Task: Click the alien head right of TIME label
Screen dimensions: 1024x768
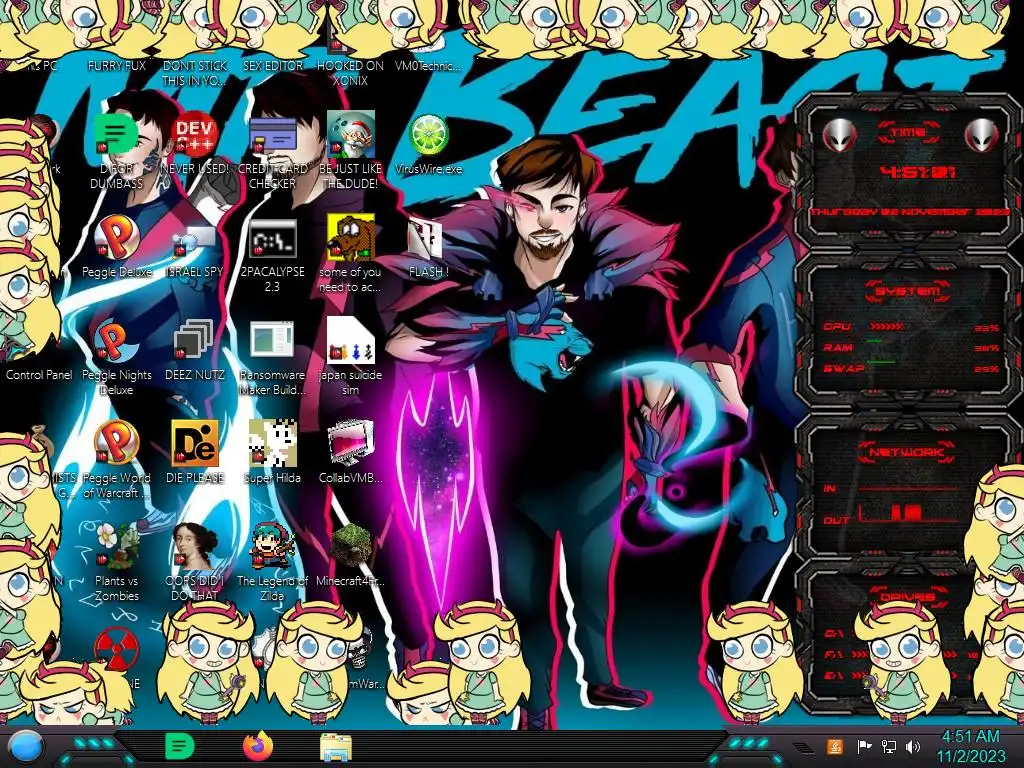Action: click(x=982, y=136)
